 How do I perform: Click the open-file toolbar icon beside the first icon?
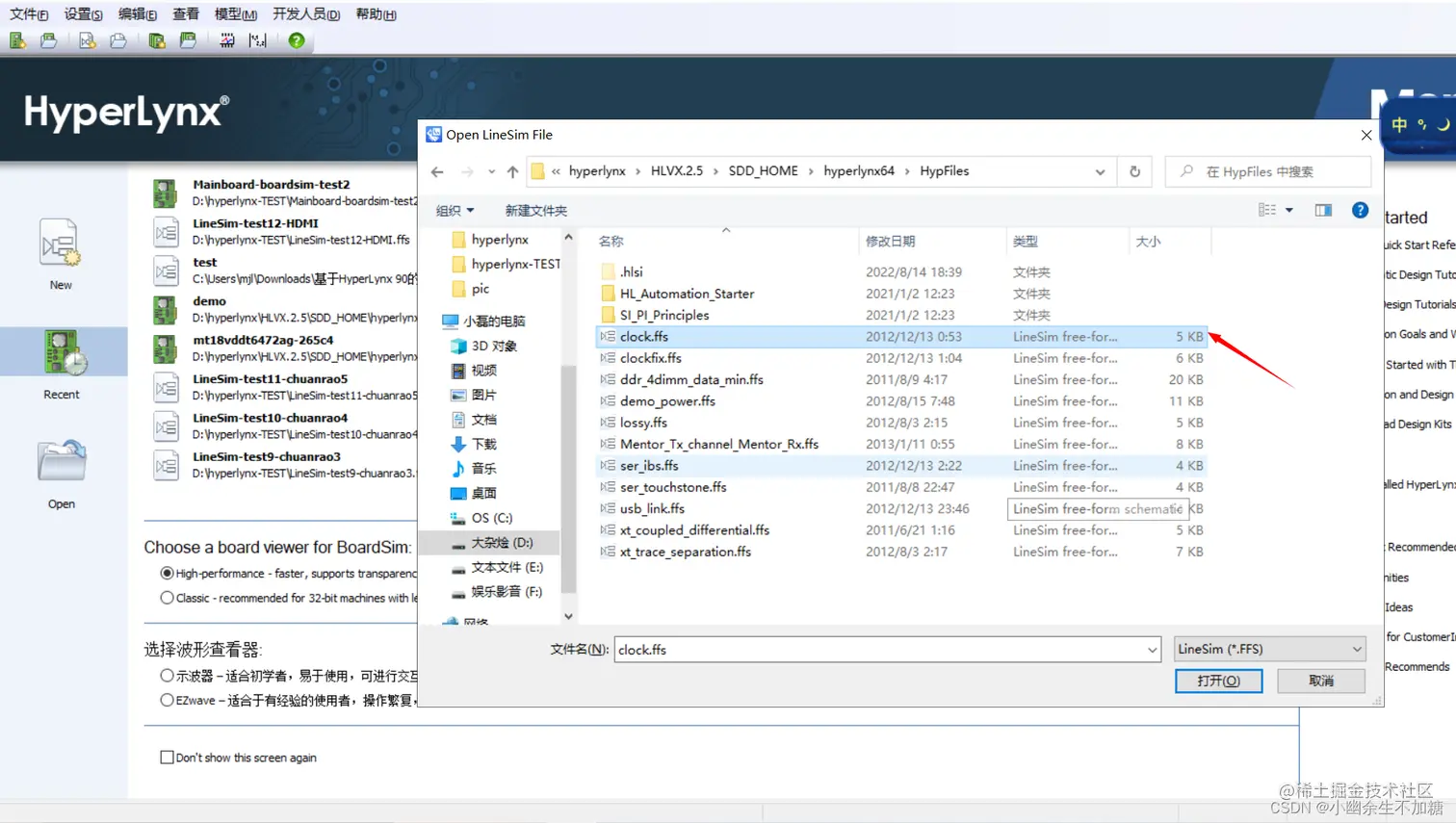tap(48, 40)
